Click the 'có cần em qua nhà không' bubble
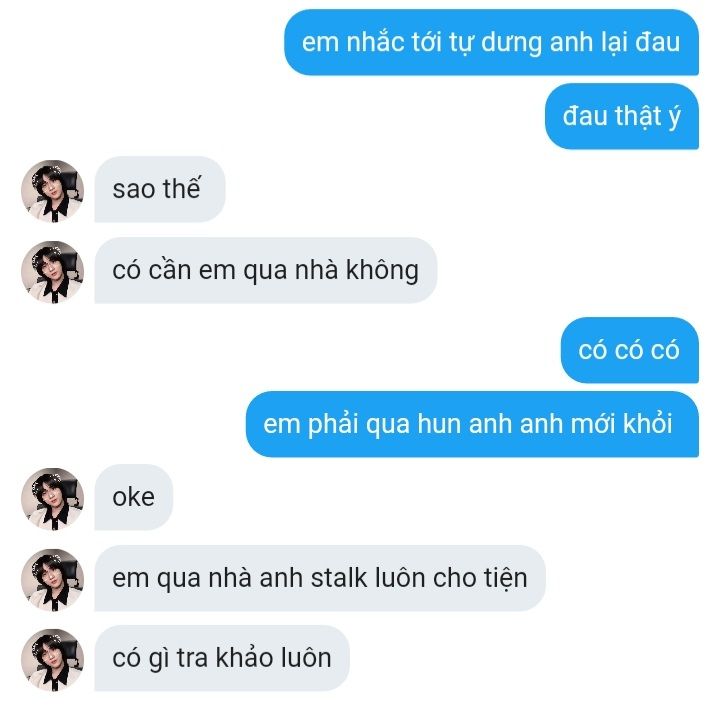720x713 pixels. [x=266, y=270]
